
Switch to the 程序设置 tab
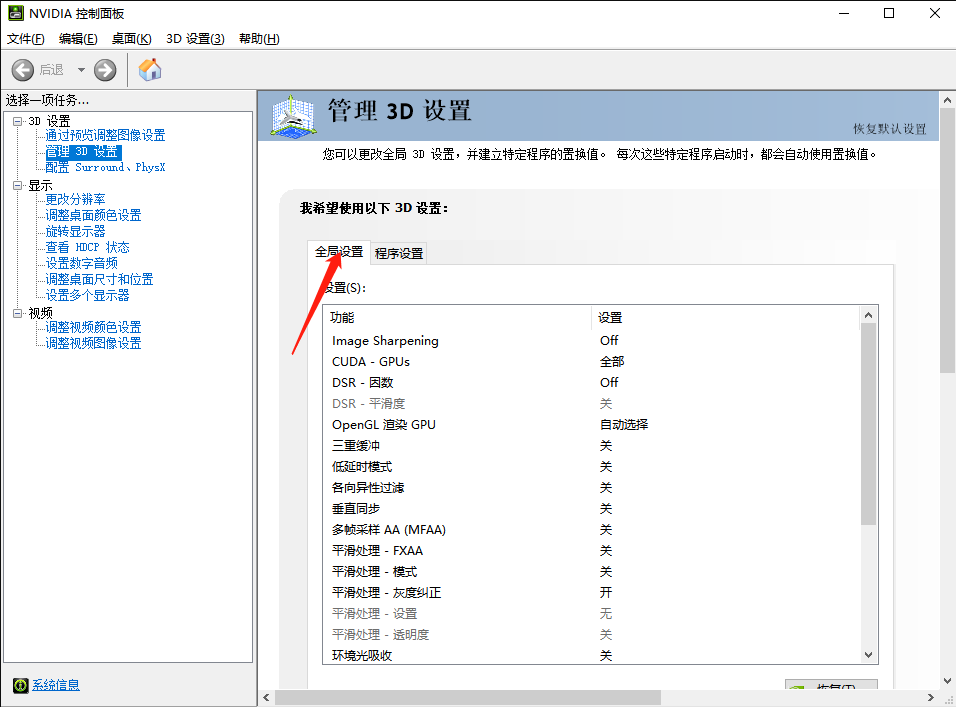(397, 253)
